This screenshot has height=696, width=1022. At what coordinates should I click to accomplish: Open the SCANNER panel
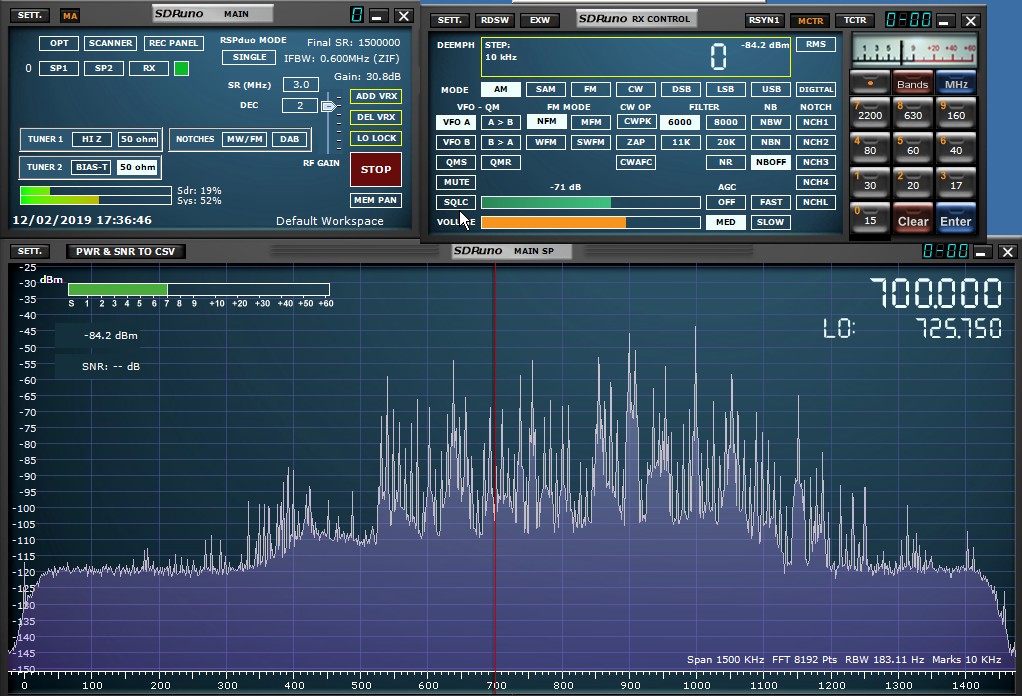tap(110, 43)
